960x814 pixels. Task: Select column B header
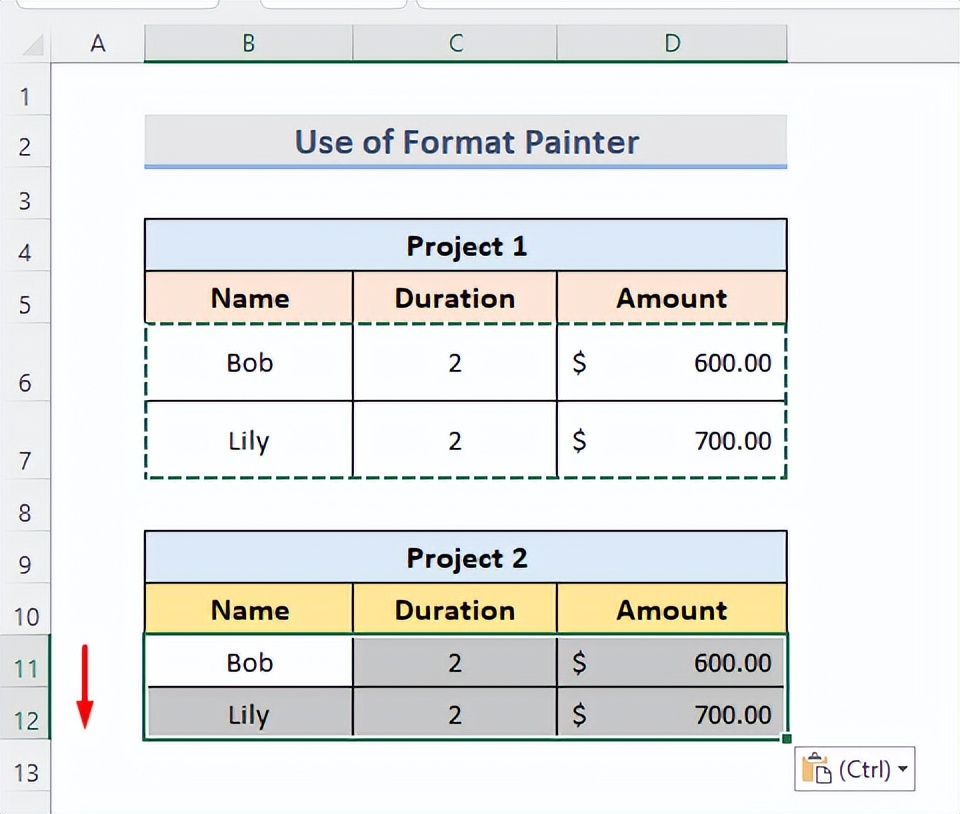point(249,43)
